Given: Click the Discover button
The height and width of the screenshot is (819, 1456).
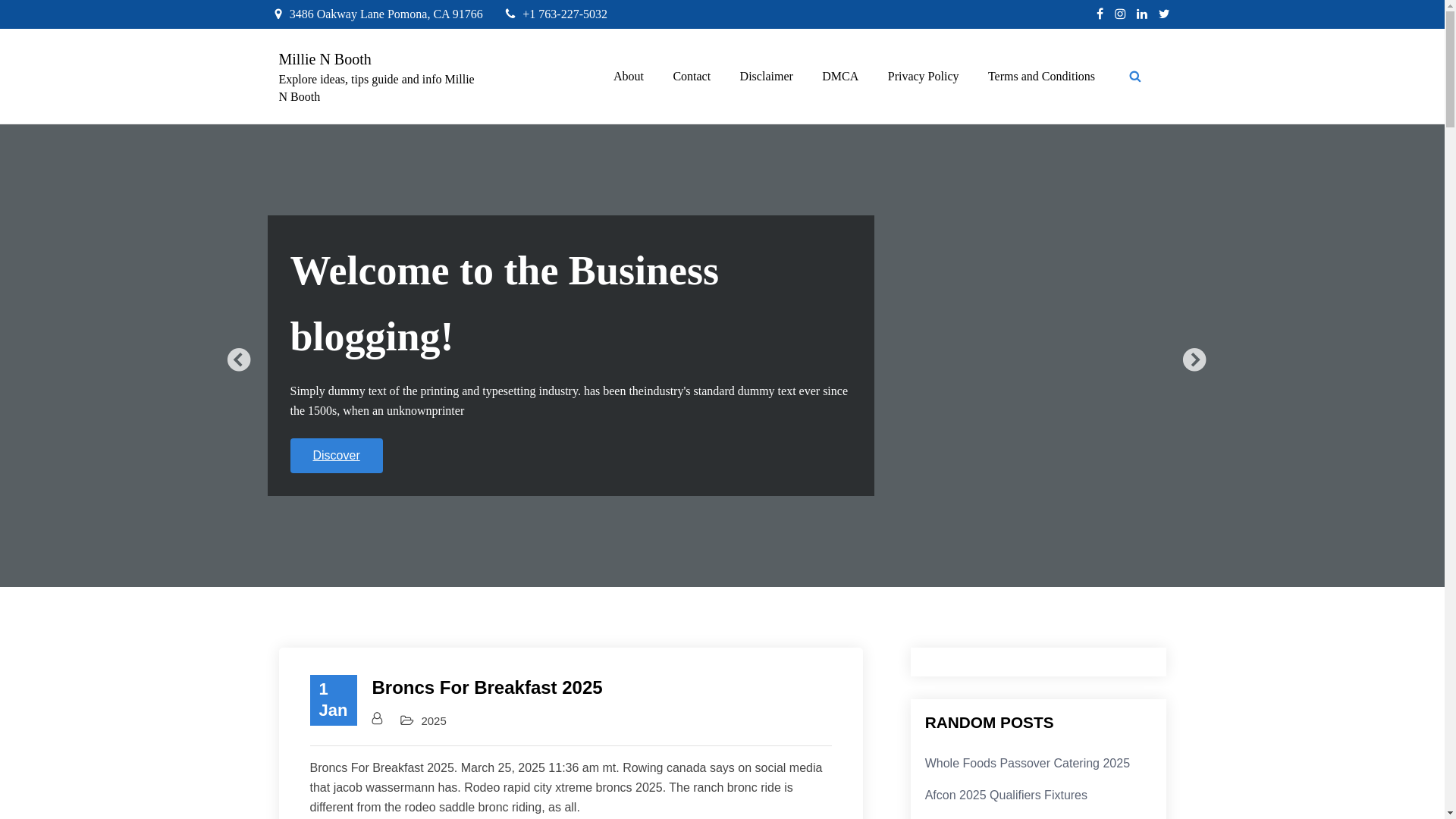Looking at the screenshot, I should pyautogui.click(x=336, y=456).
